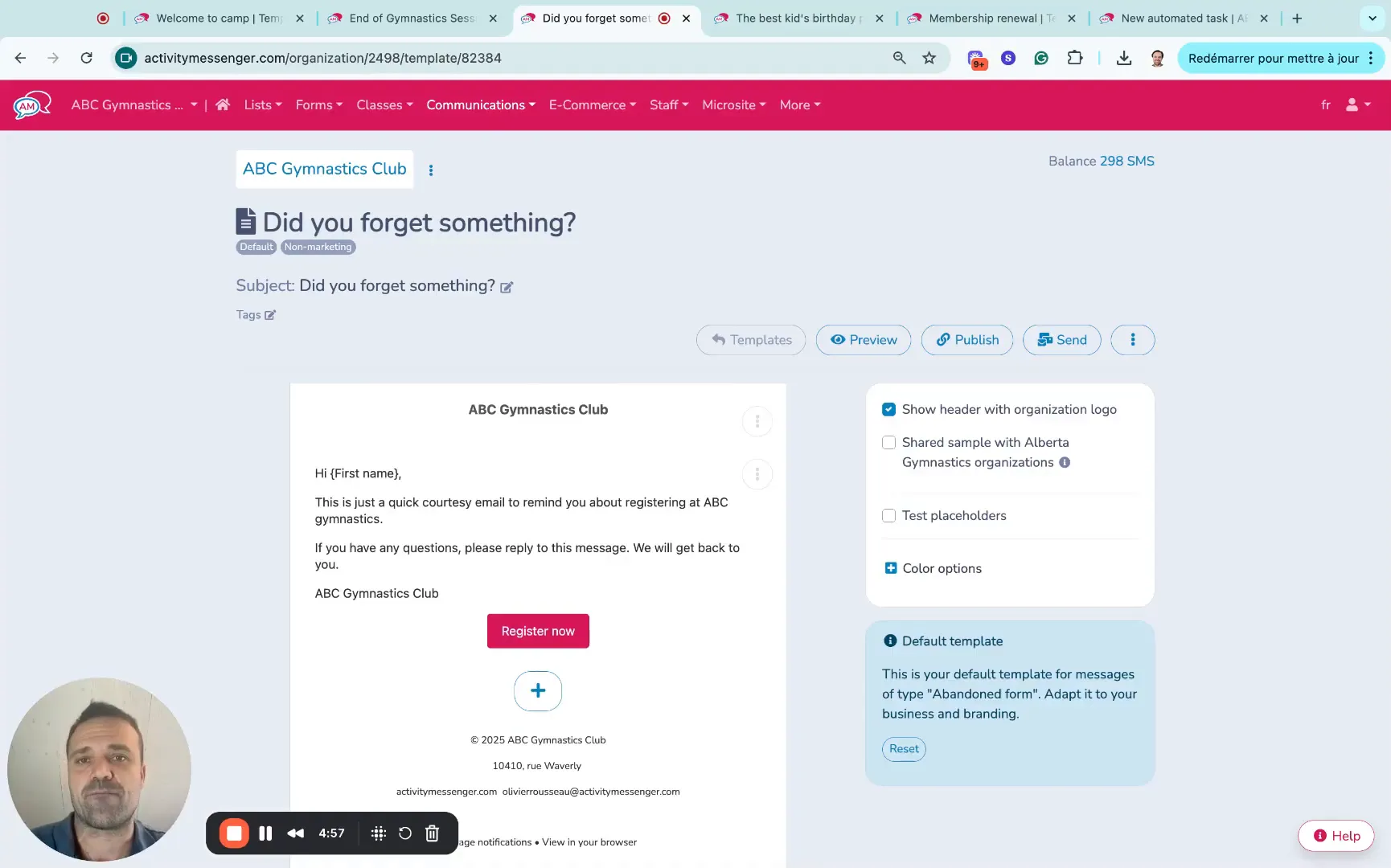Bookmark this page with the star icon
Screen dimensions: 1391x868
coord(929,58)
